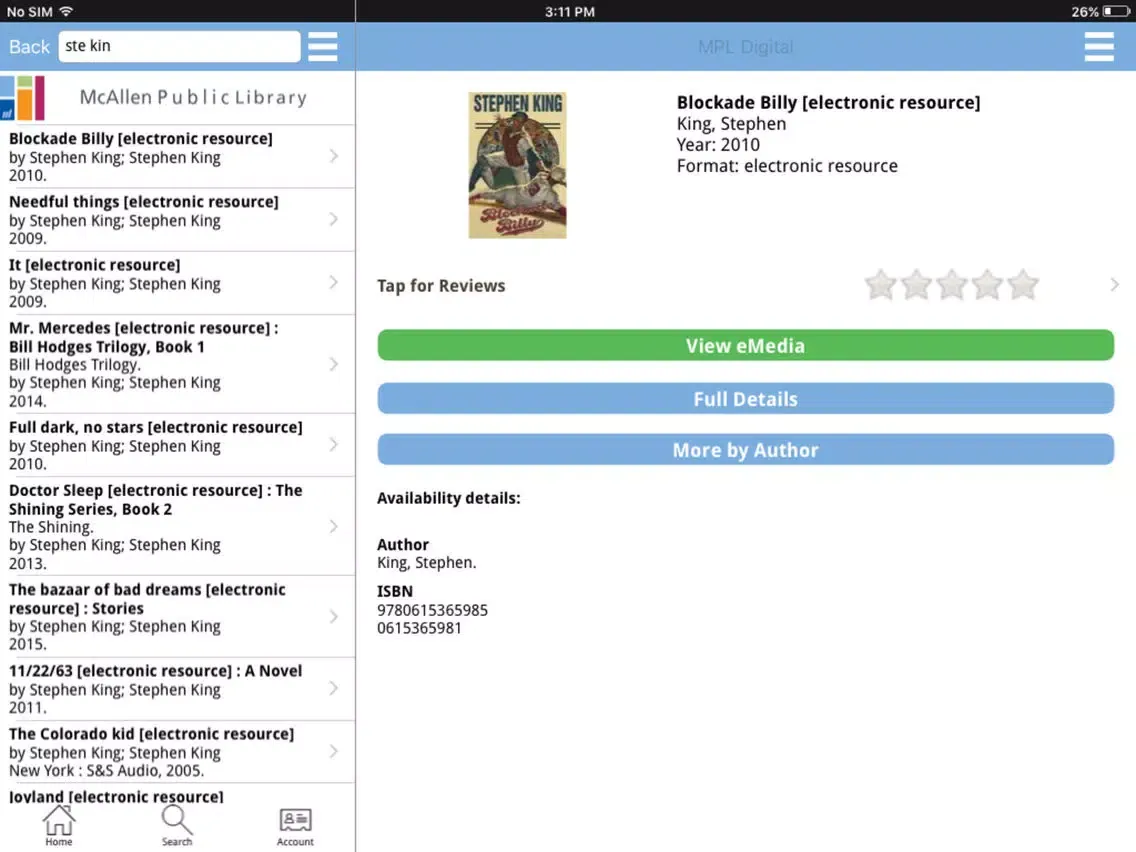Go Back from the search results
1136x852 pixels.
29,46
